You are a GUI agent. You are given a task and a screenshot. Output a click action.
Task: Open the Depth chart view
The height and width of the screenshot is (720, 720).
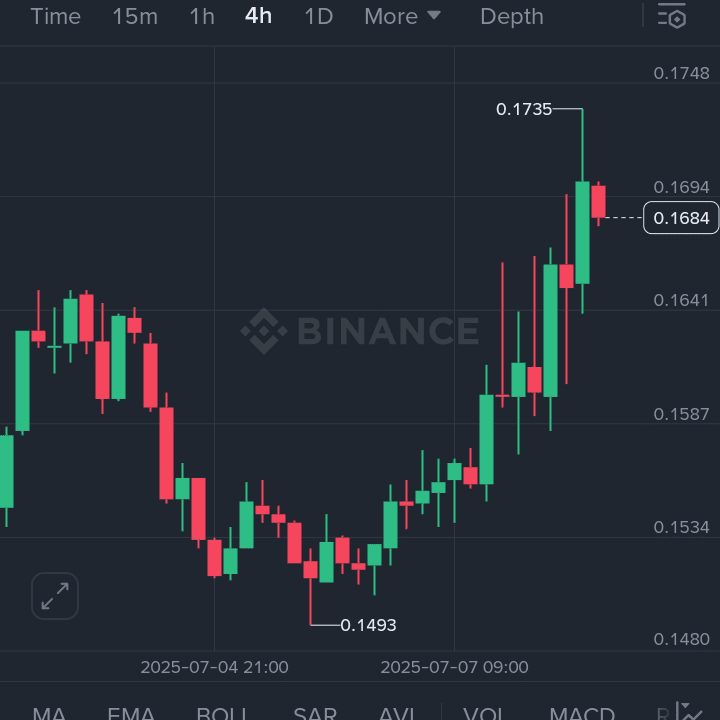tap(512, 16)
